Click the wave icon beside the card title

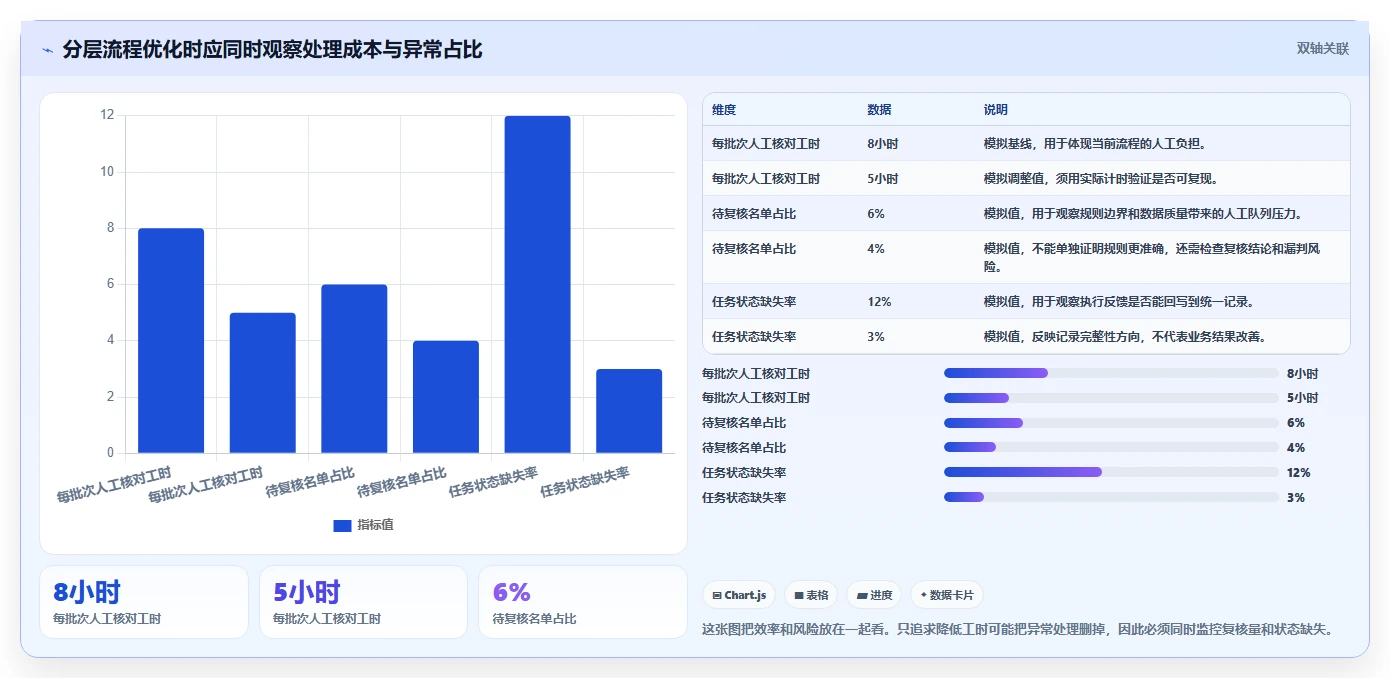48,50
